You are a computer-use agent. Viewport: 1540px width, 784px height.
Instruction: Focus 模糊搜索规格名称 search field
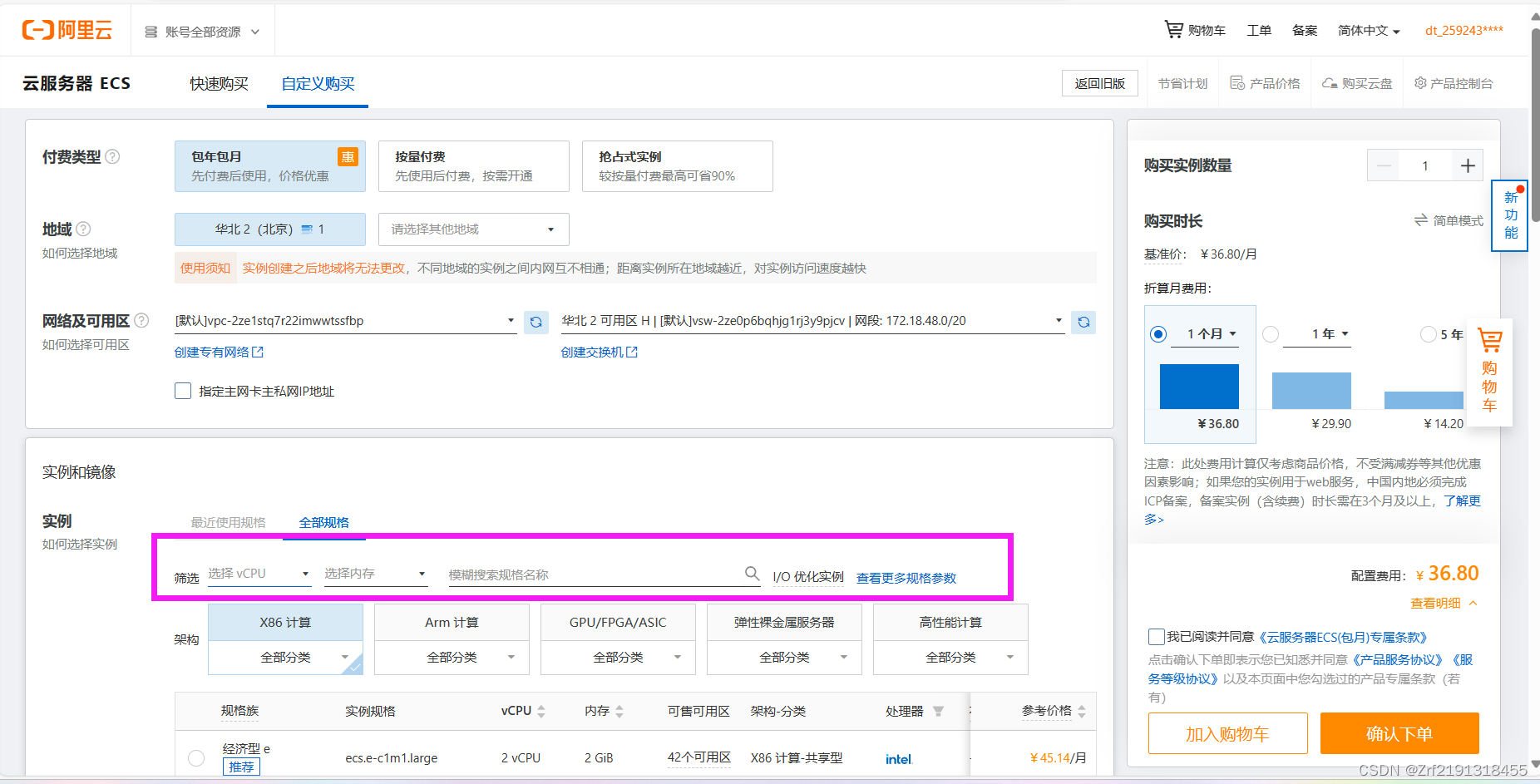597,574
